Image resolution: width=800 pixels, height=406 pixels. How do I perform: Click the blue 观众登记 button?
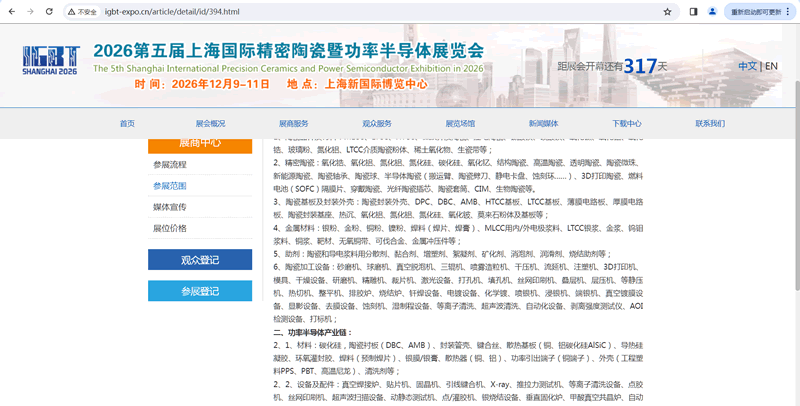(200, 260)
